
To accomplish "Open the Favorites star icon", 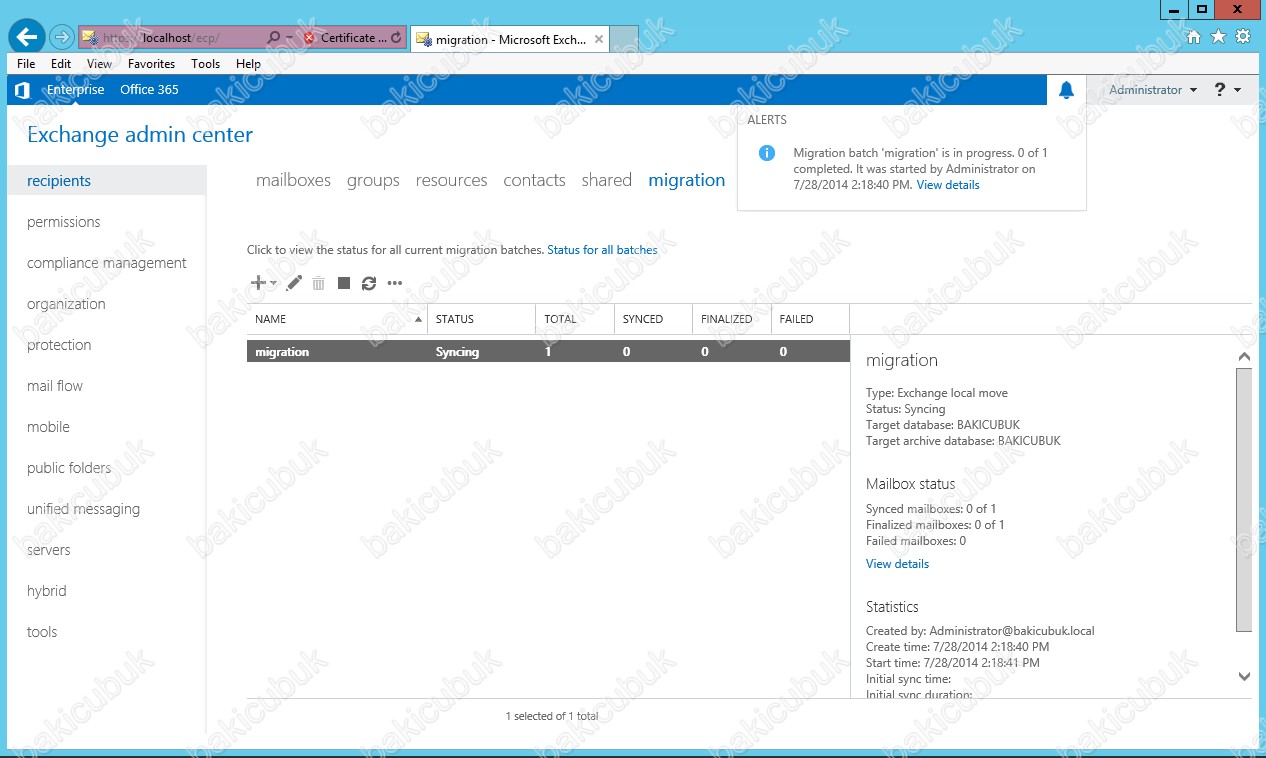I will (x=1218, y=37).
